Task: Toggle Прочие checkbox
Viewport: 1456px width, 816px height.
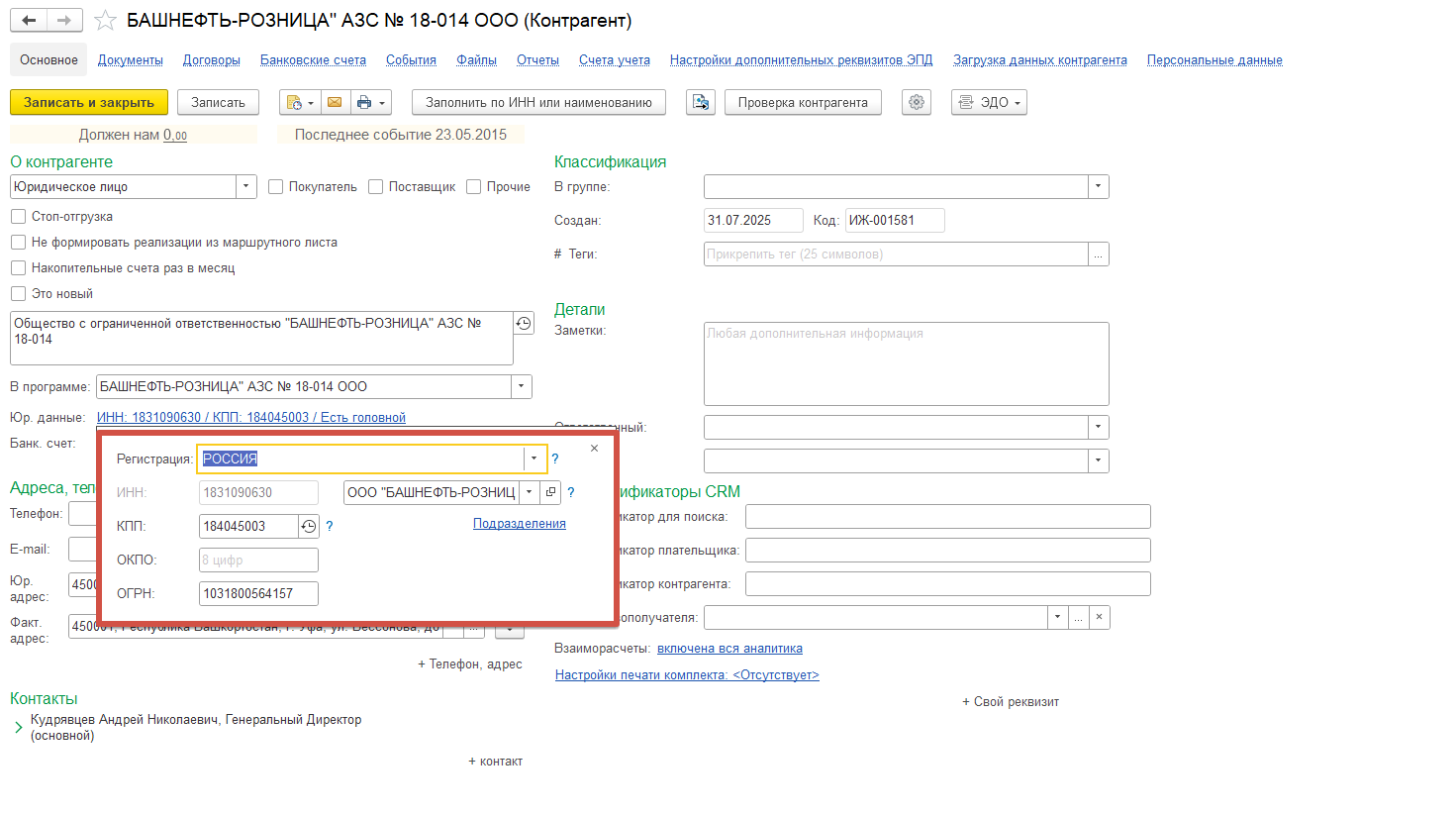Action: point(474,186)
